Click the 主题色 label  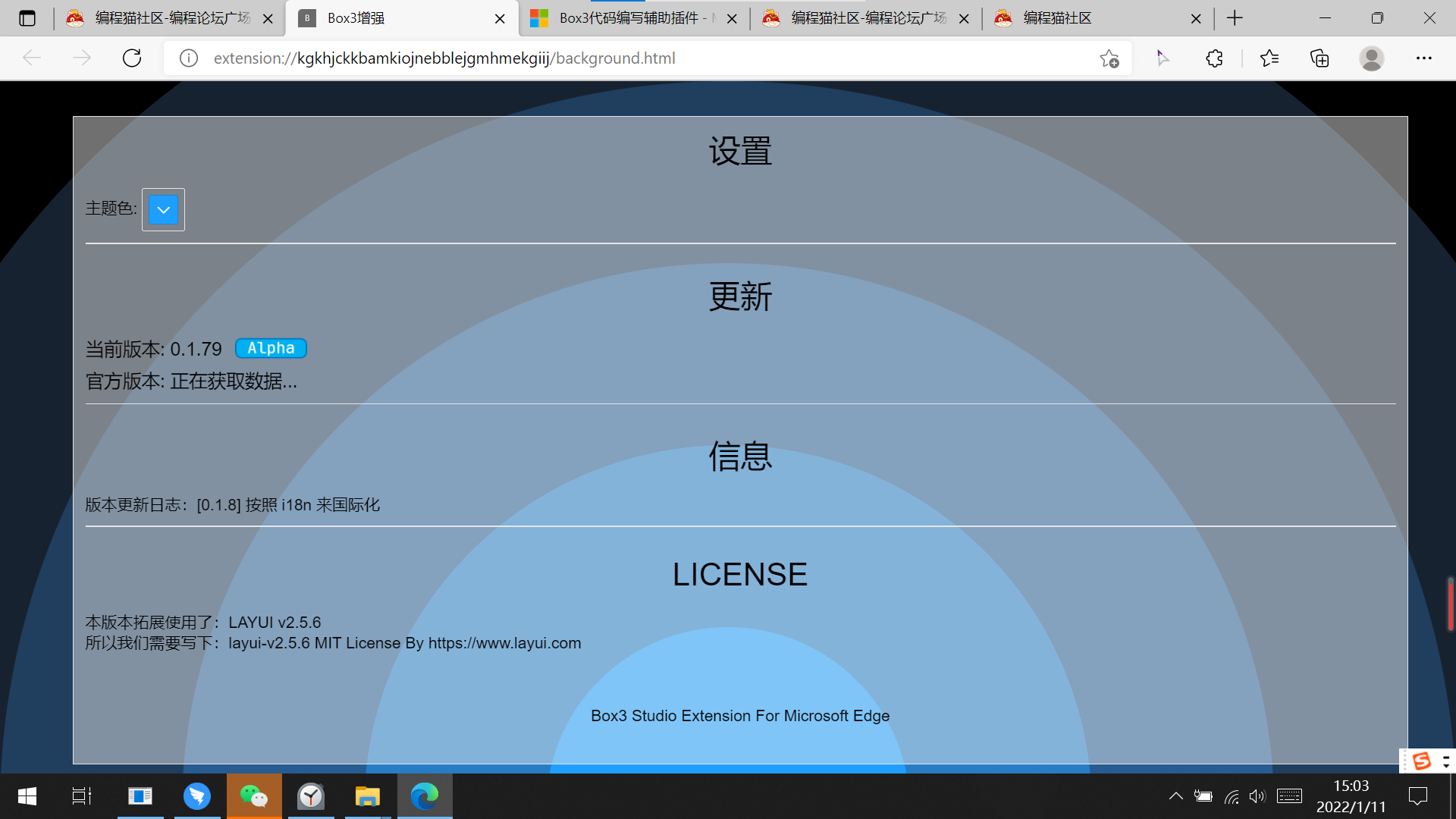[111, 208]
